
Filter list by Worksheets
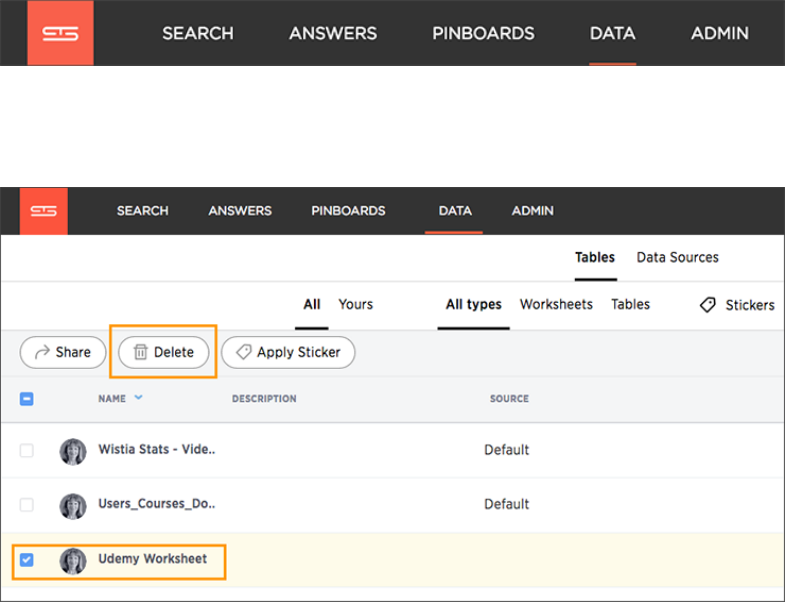tap(556, 305)
